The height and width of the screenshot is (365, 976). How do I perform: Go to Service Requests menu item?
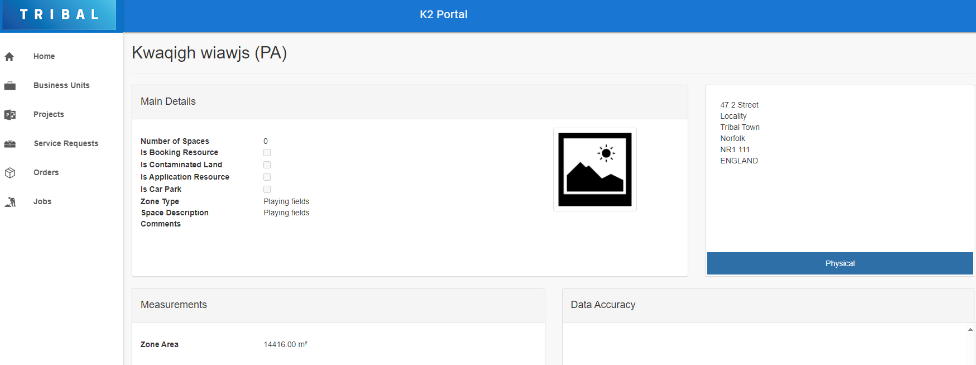[x=66, y=143]
